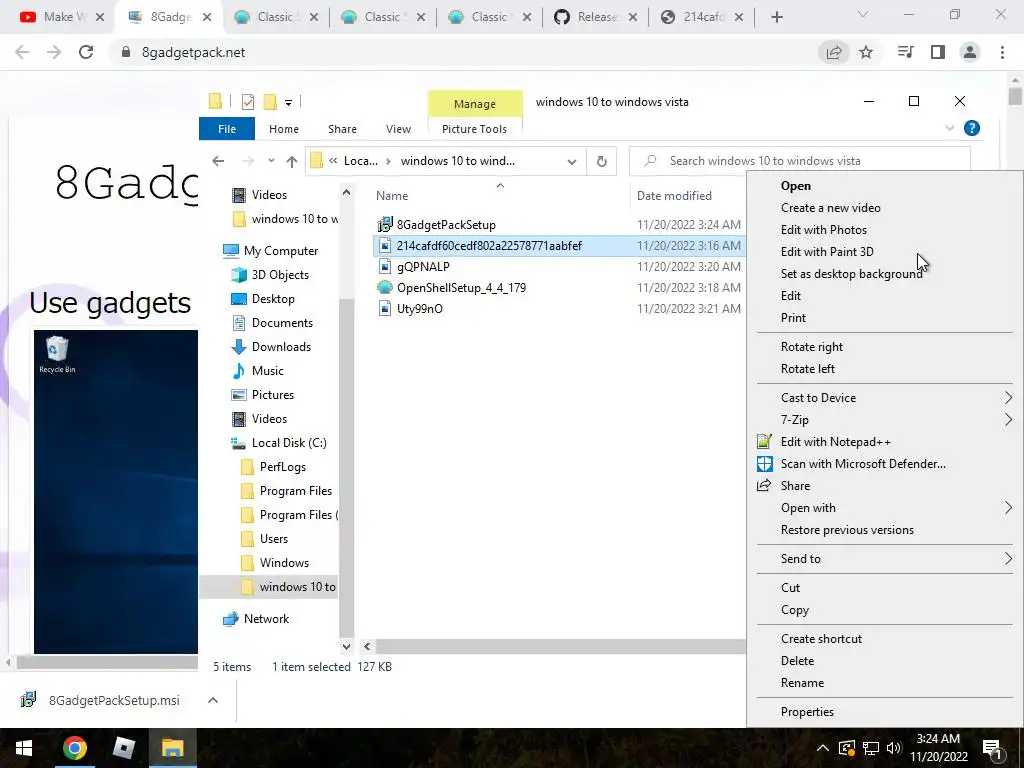Choose Scan with Microsoft Defender
The width and height of the screenshot is (1024, 768).
tap(863, 464)
